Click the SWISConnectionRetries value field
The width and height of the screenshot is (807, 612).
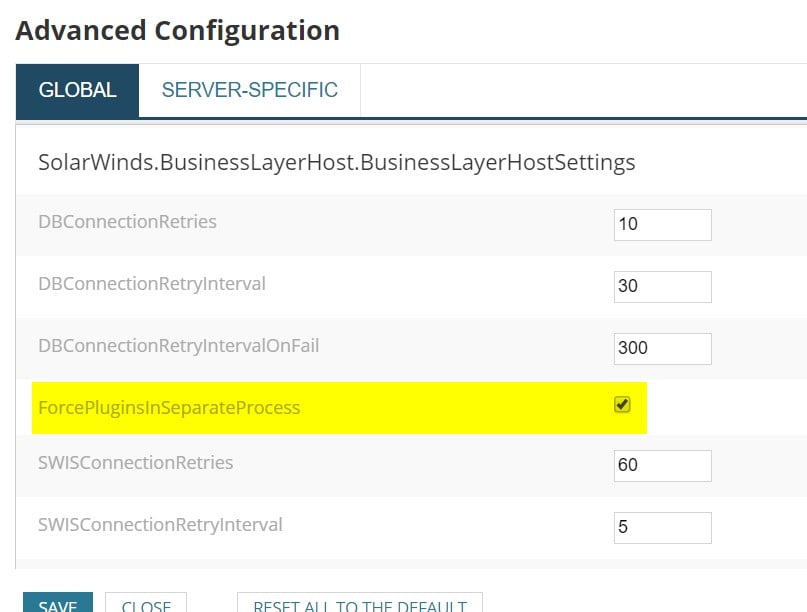point(662,465)
